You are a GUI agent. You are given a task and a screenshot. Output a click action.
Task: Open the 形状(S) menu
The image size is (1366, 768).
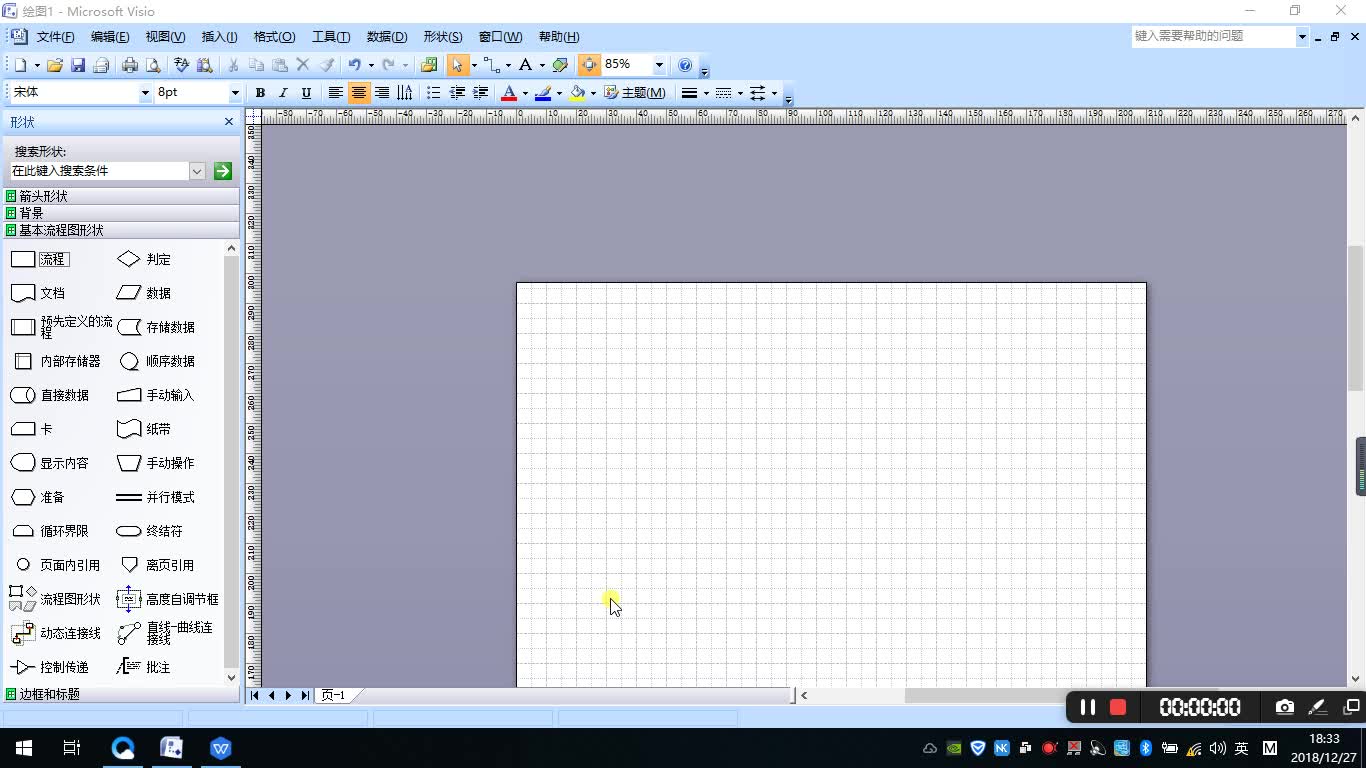coord(443,37)
